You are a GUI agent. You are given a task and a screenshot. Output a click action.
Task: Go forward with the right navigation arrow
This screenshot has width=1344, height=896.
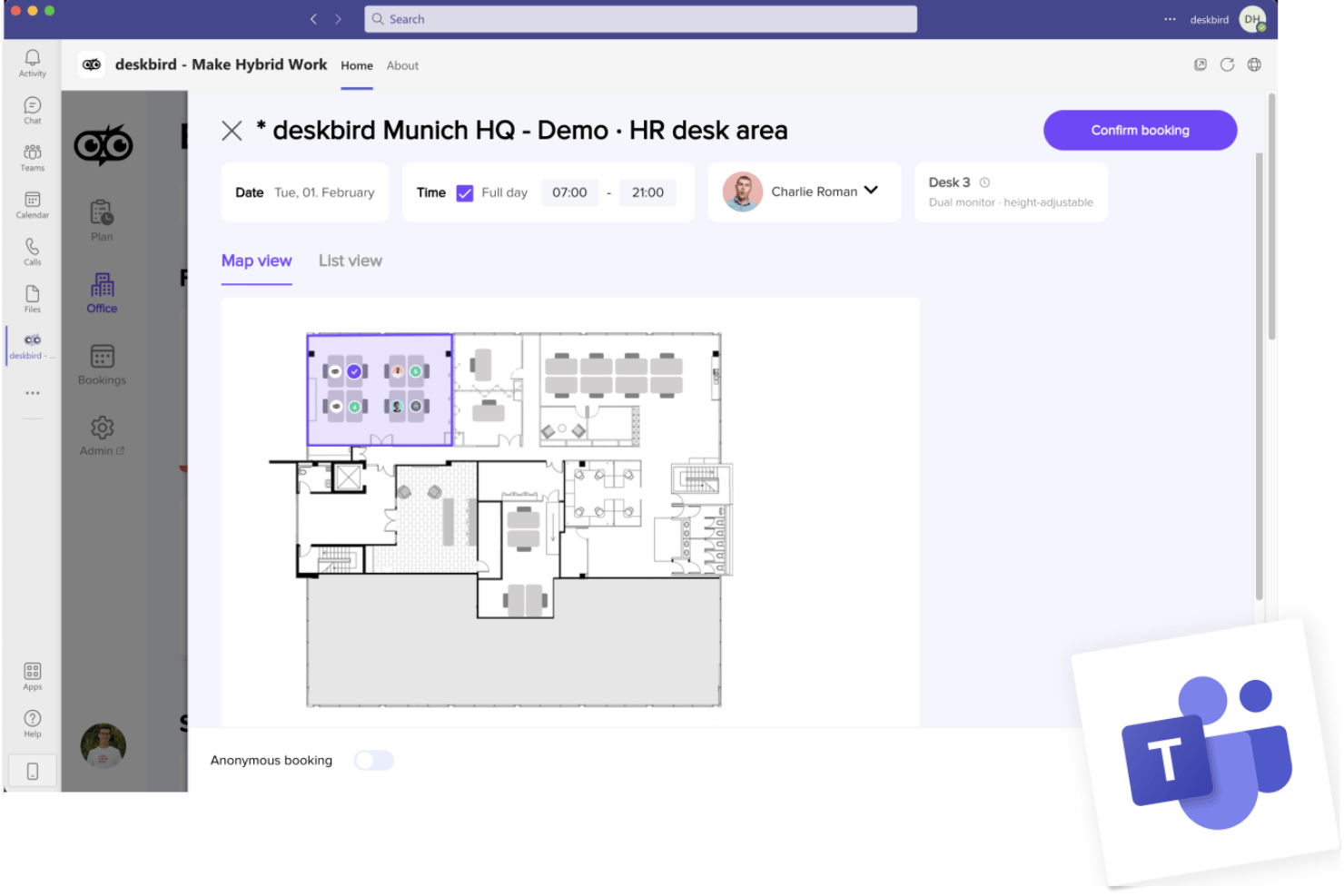pyautogui.click(x=338, y=19)
